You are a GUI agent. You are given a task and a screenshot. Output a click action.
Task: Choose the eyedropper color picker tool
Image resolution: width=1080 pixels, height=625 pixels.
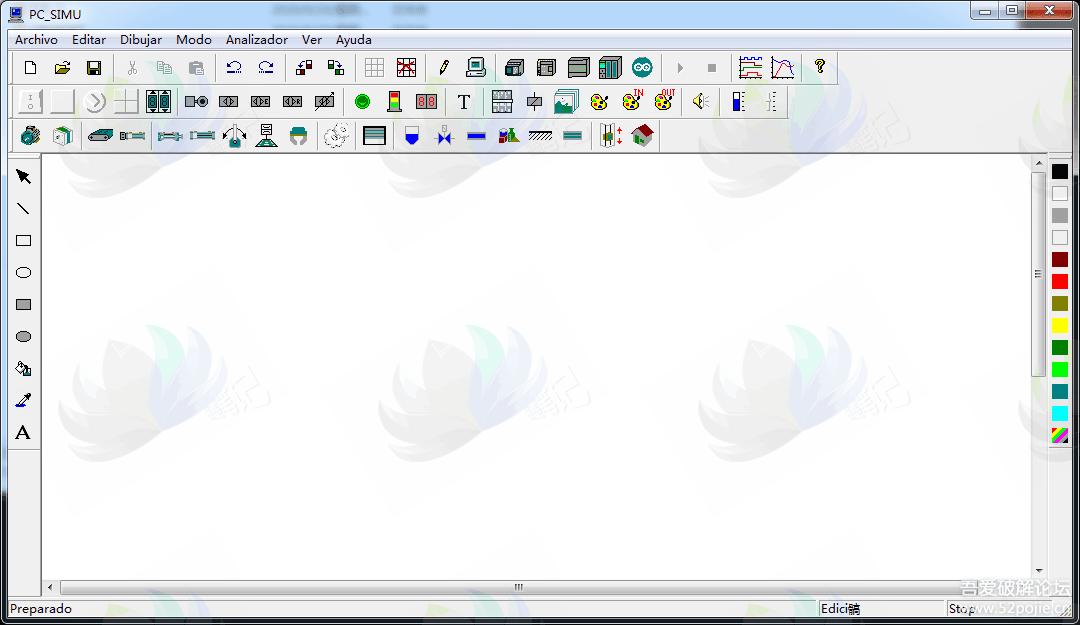click(x=23, y=401)
